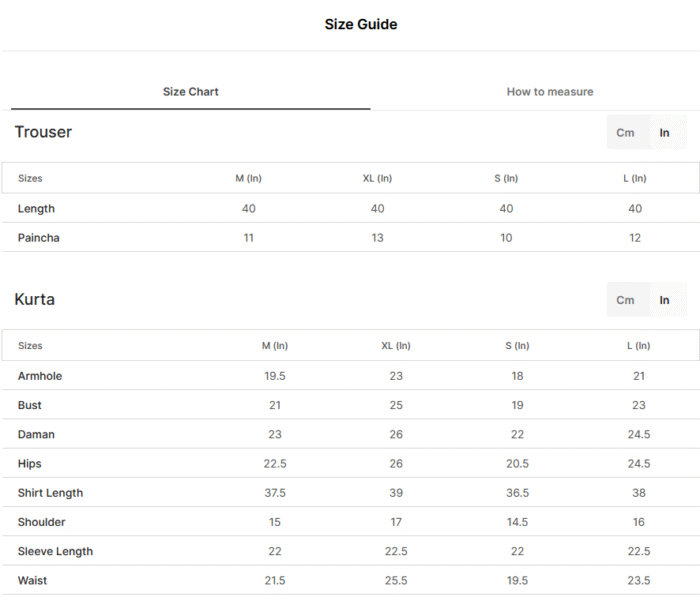This screenshot has width=700, height=612.
Task: Switch Kurta measurements to In
Action: tap(664, 300)
